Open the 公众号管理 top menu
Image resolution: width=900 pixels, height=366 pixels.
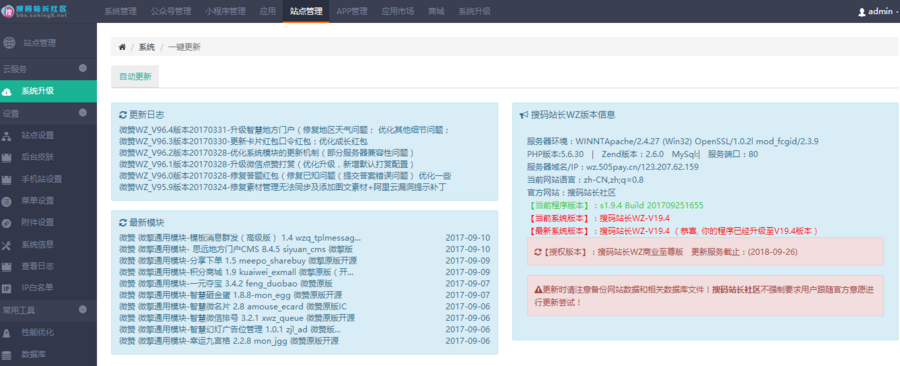coord(170,11)
